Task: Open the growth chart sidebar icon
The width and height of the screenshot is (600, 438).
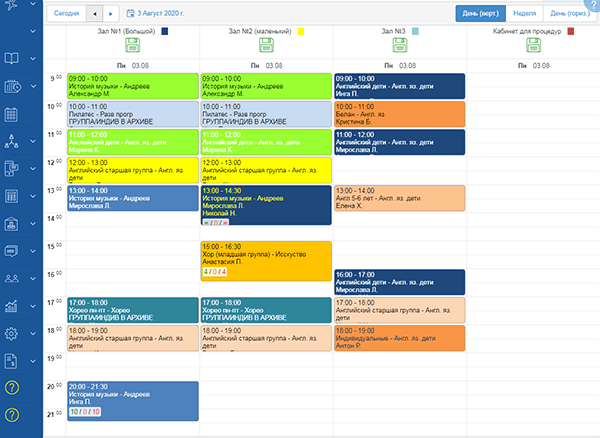Action: (x=12, y=306)
